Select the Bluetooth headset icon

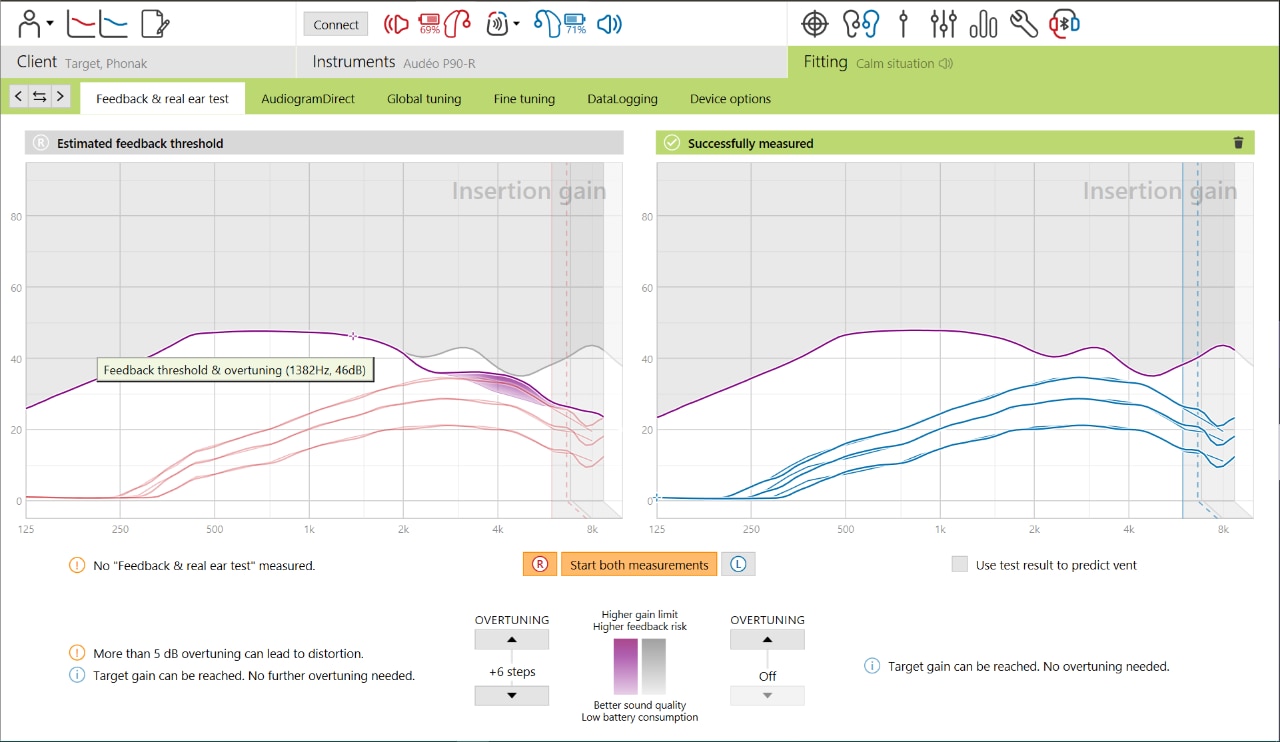[x=1063, y=23]
